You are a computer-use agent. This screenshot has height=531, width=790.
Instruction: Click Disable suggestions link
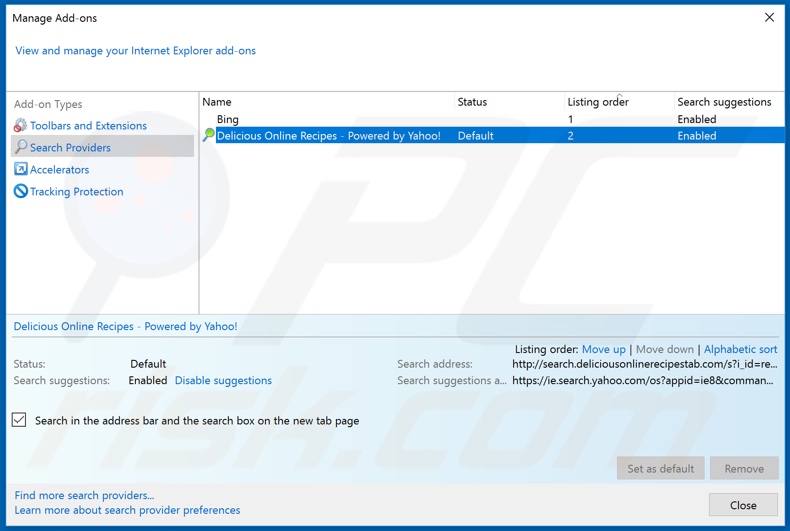click(x=223, y=380)
